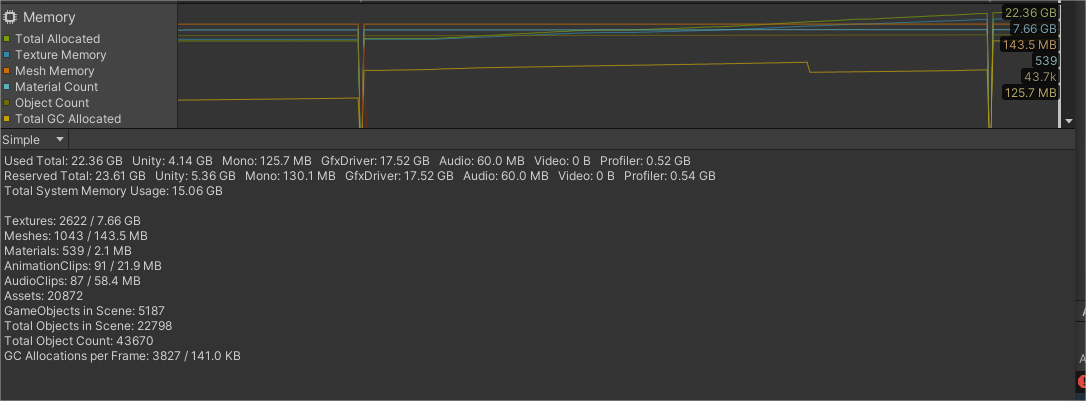Click the Material Count legend label
The image size is (1086, 401).
pyautogui.click(x=56, y=87)
